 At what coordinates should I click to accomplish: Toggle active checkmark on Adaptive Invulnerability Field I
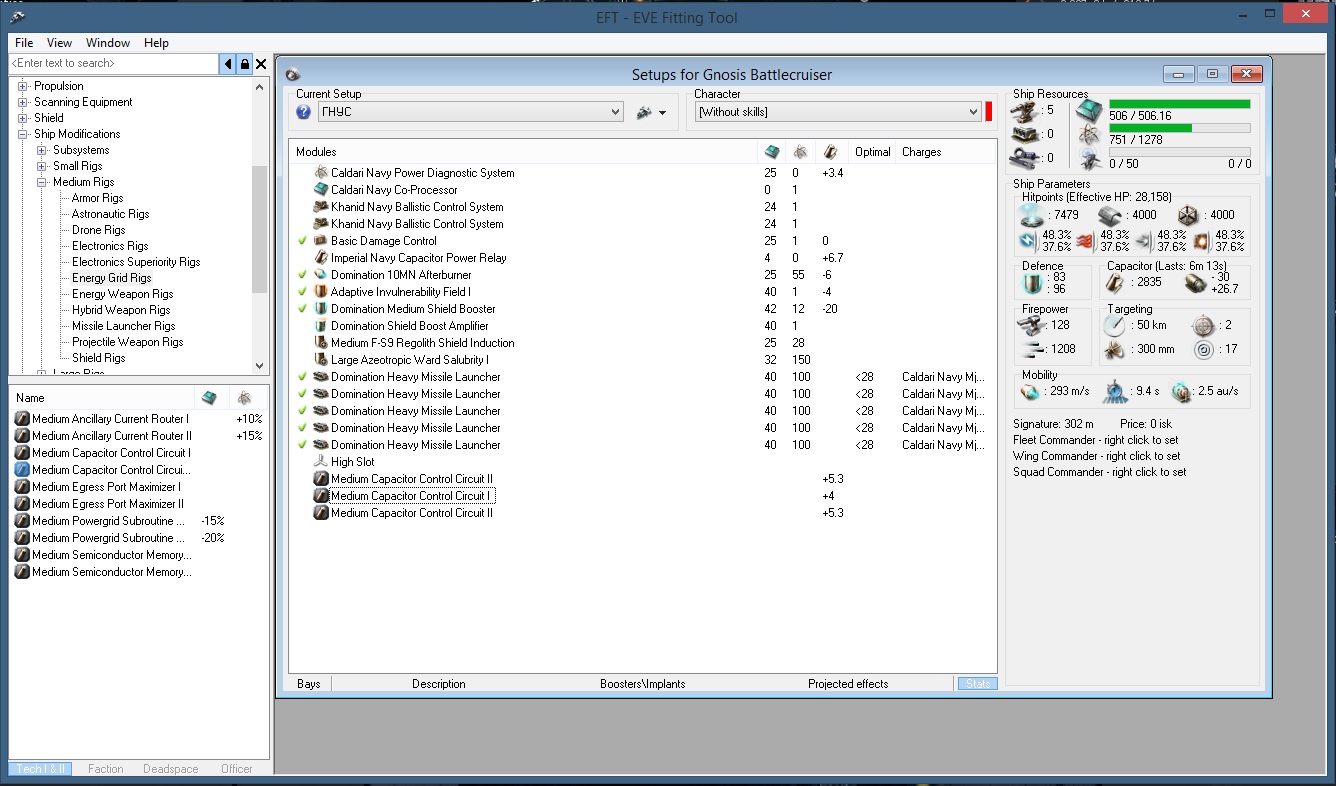pyautogui.click(x=302, y=292)
